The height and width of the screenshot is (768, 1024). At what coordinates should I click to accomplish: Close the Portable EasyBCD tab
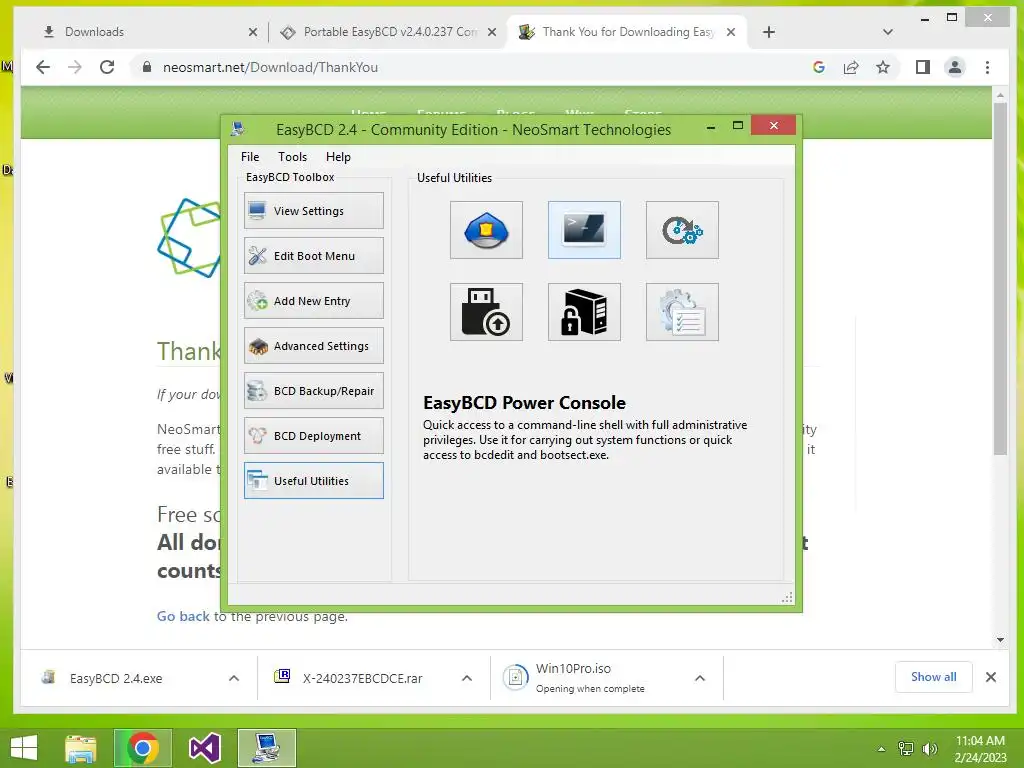[x=492, y=32]
